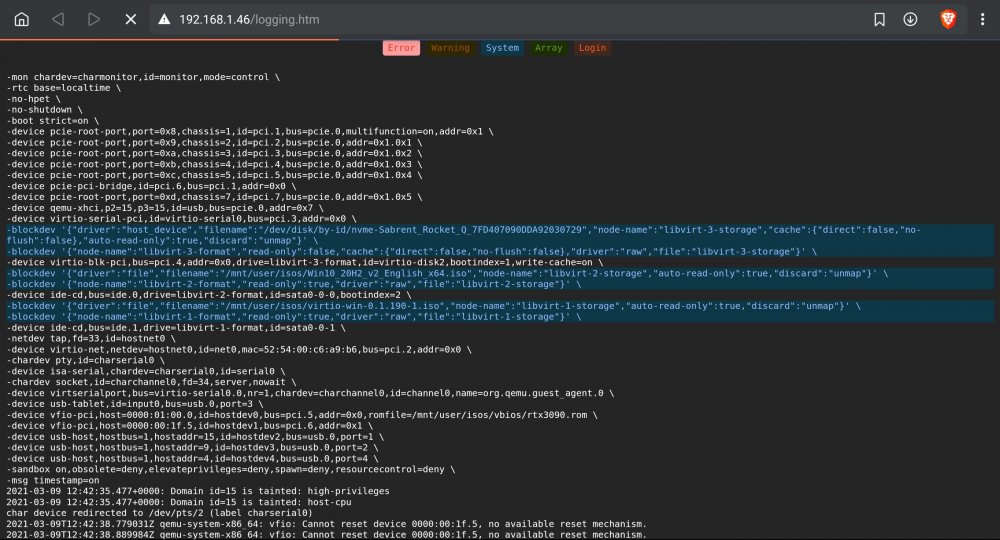Open the not-secure warning triangle icon
1000x540 pixels.
165,19
